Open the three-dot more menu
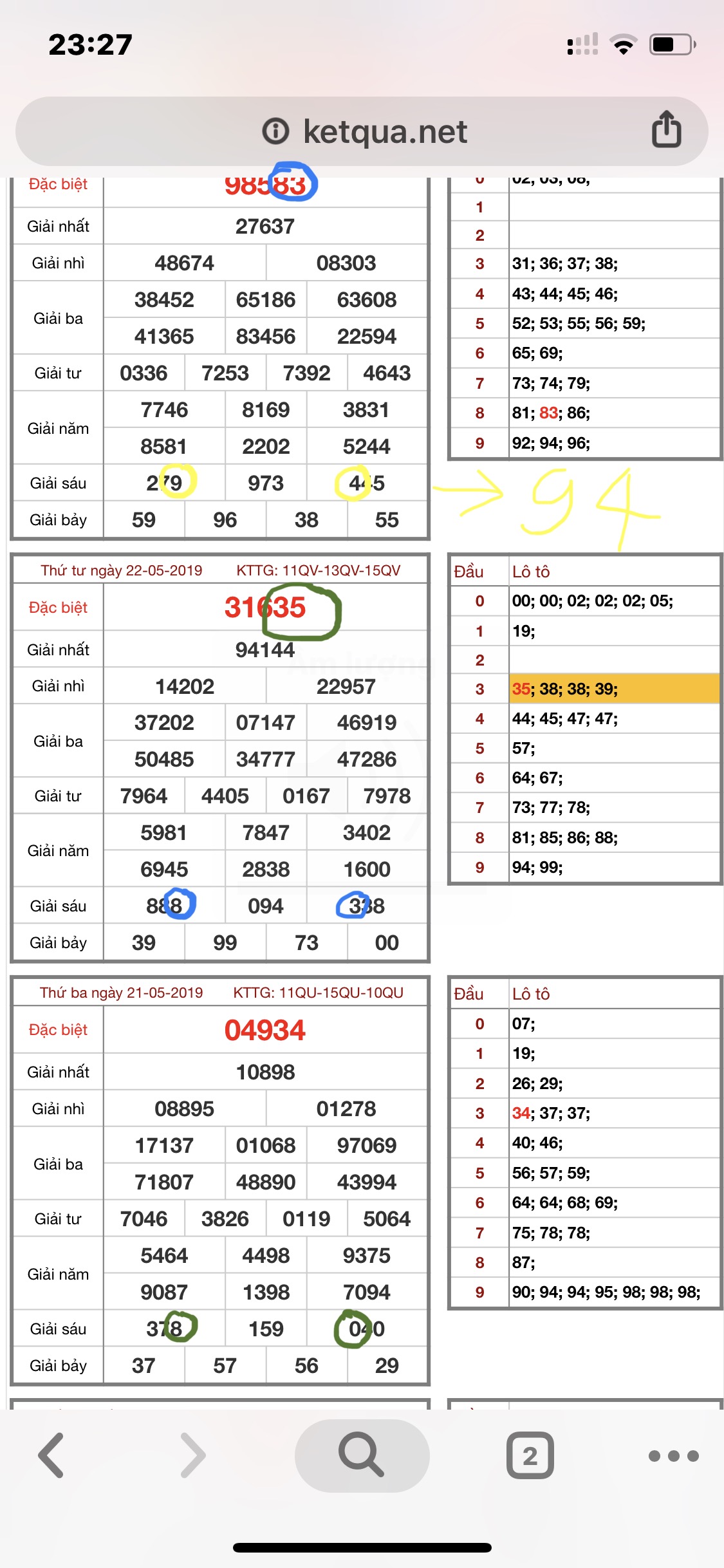This screenshot has height=1568, width=724. coord(673,1456)
